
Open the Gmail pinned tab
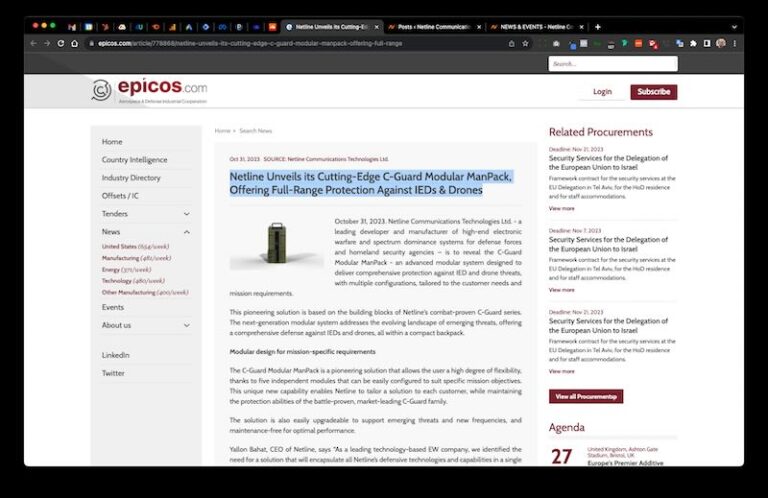point(71,26)
